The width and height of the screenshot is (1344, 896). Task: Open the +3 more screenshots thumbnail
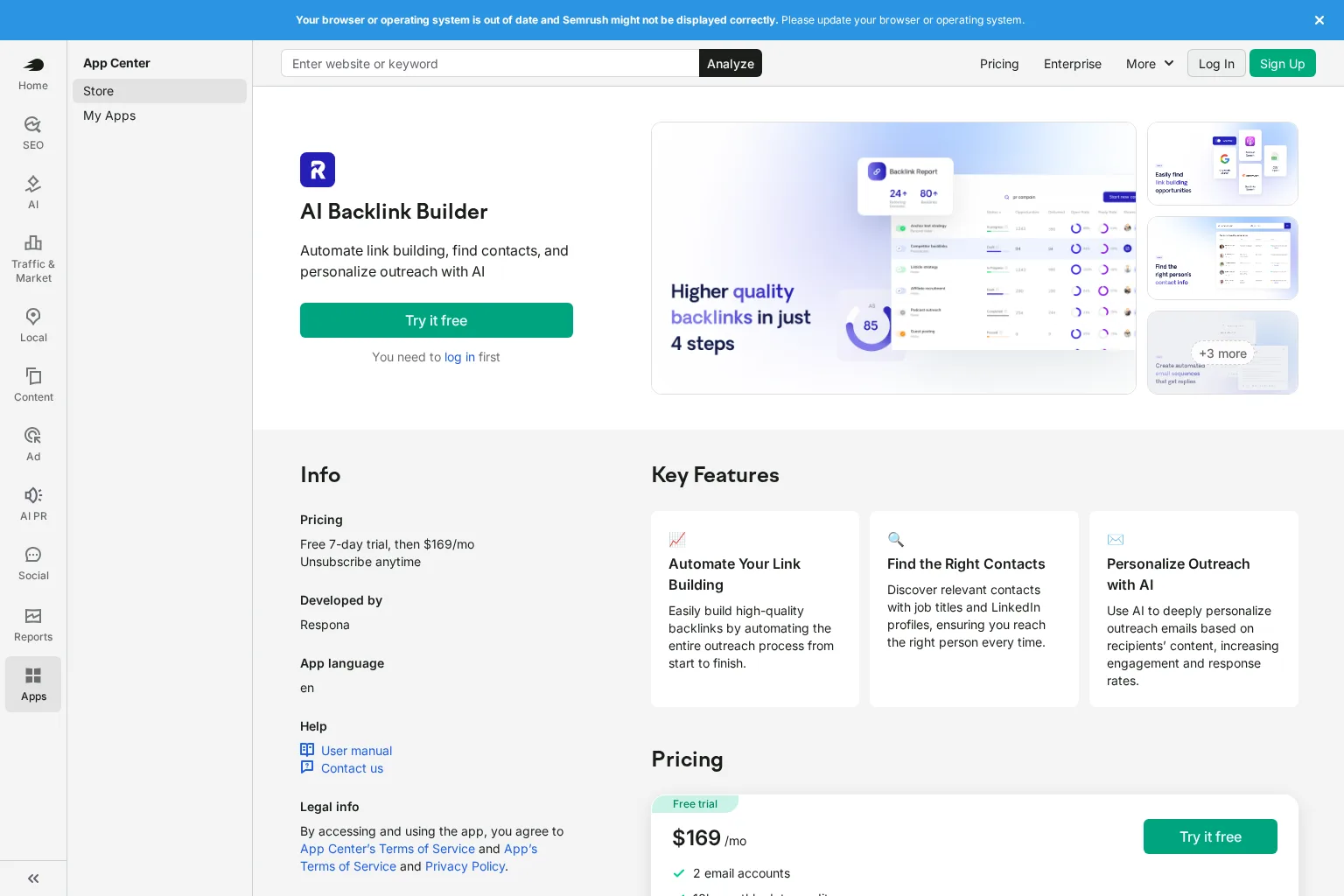(x=1222, y=353)
